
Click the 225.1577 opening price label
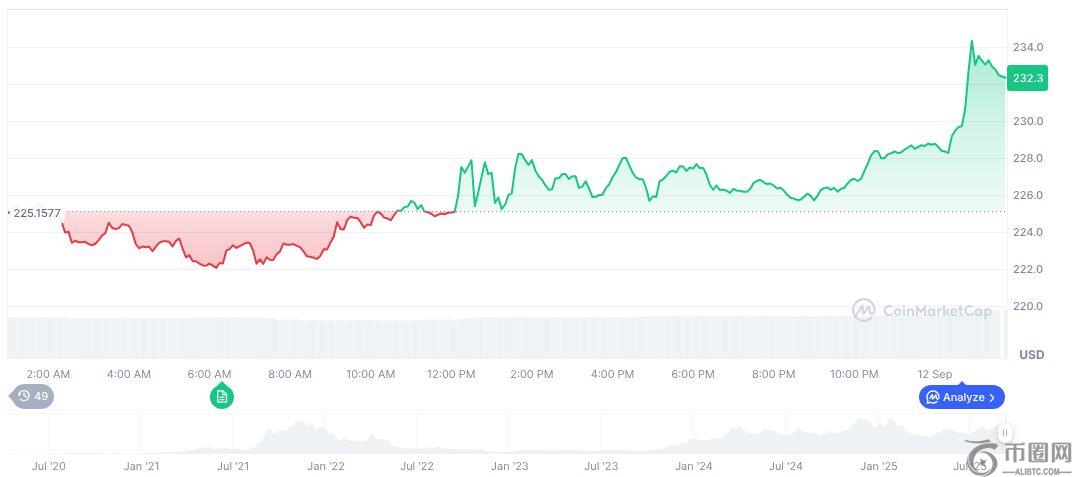click(36, 213)
